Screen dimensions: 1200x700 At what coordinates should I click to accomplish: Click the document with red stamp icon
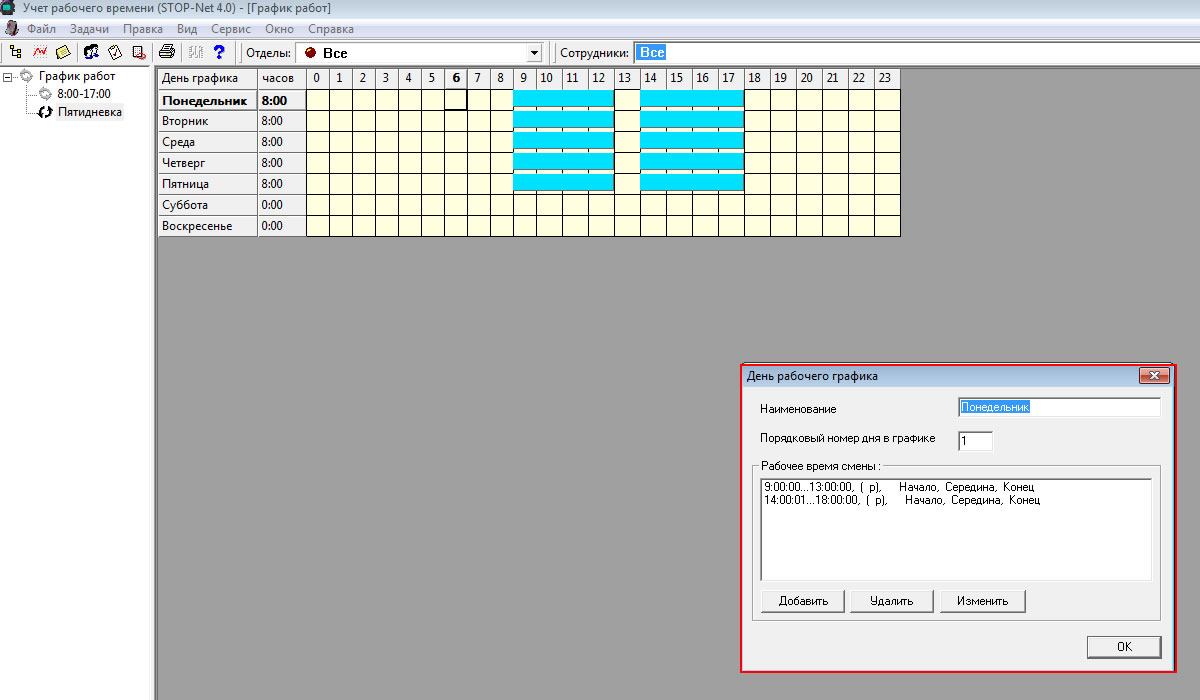coord(139,52)
